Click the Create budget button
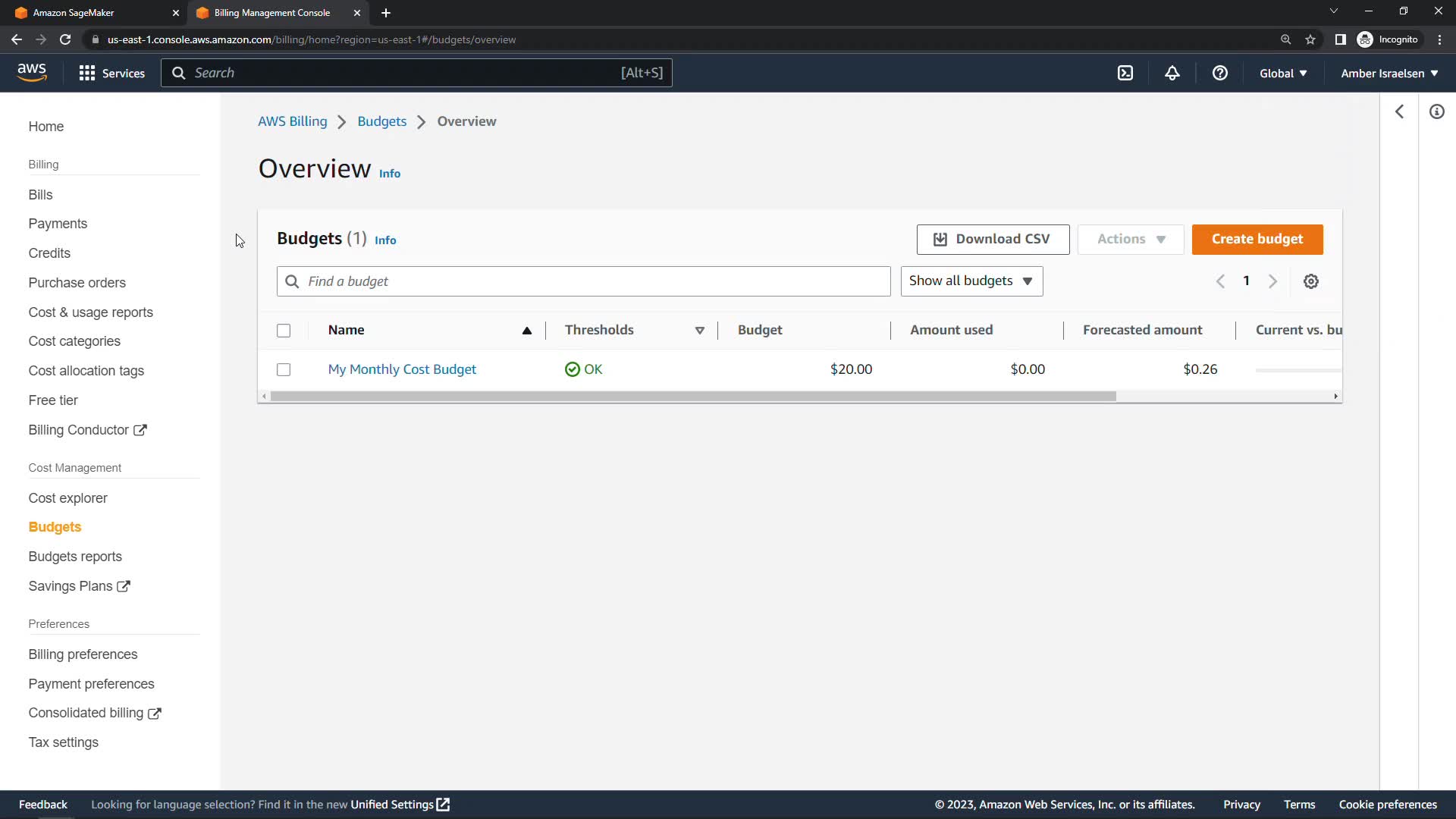1456x819 pixels. (1257, 239)
